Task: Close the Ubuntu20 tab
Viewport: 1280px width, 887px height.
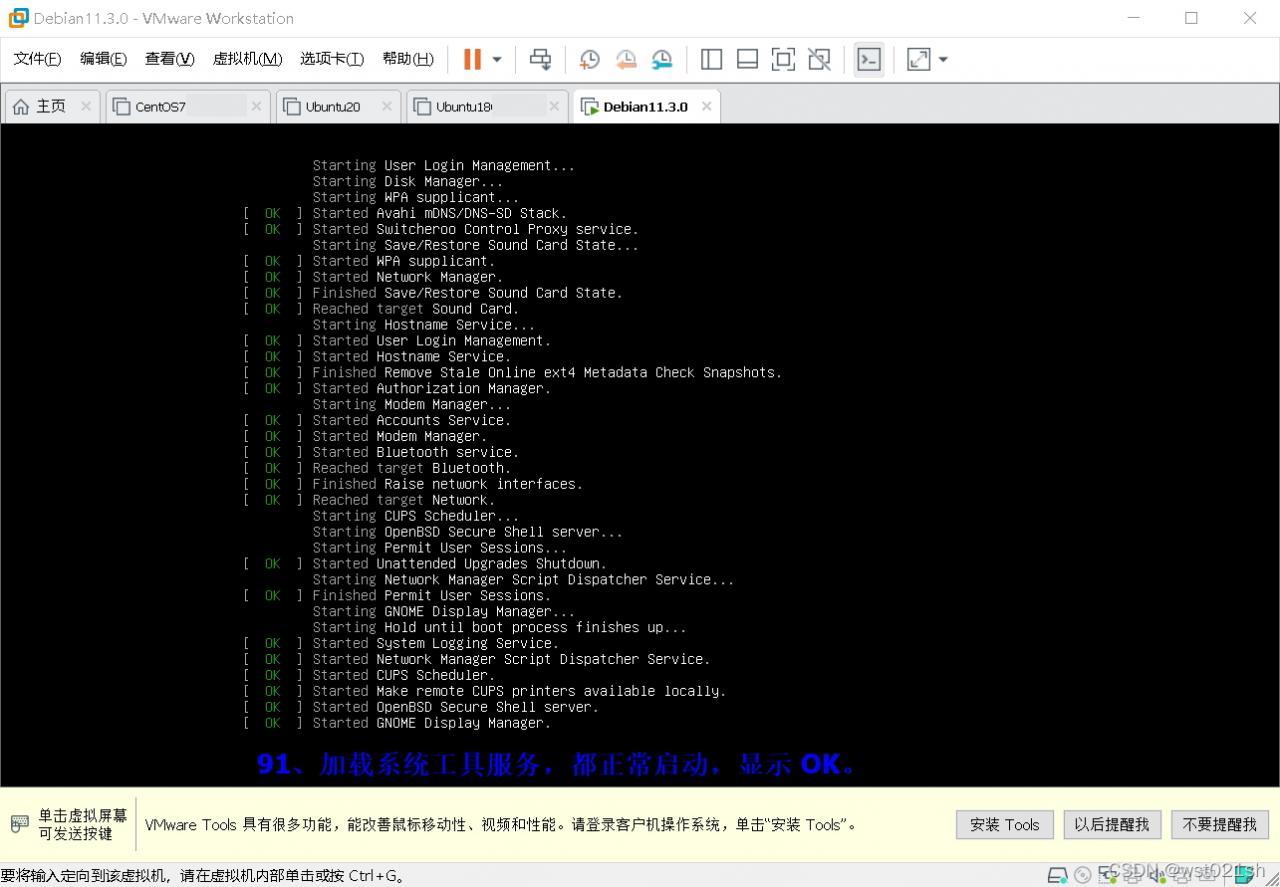Action: click(387, 106)
